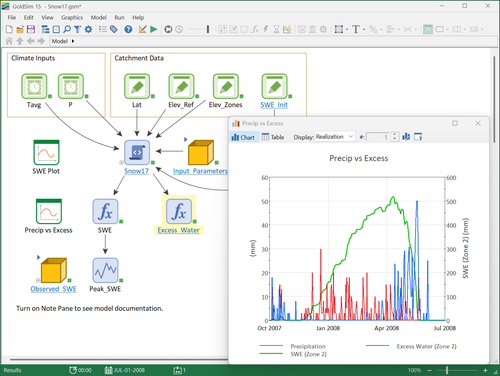
Task: Click the home navigation icon
Action: pos(9,41)
